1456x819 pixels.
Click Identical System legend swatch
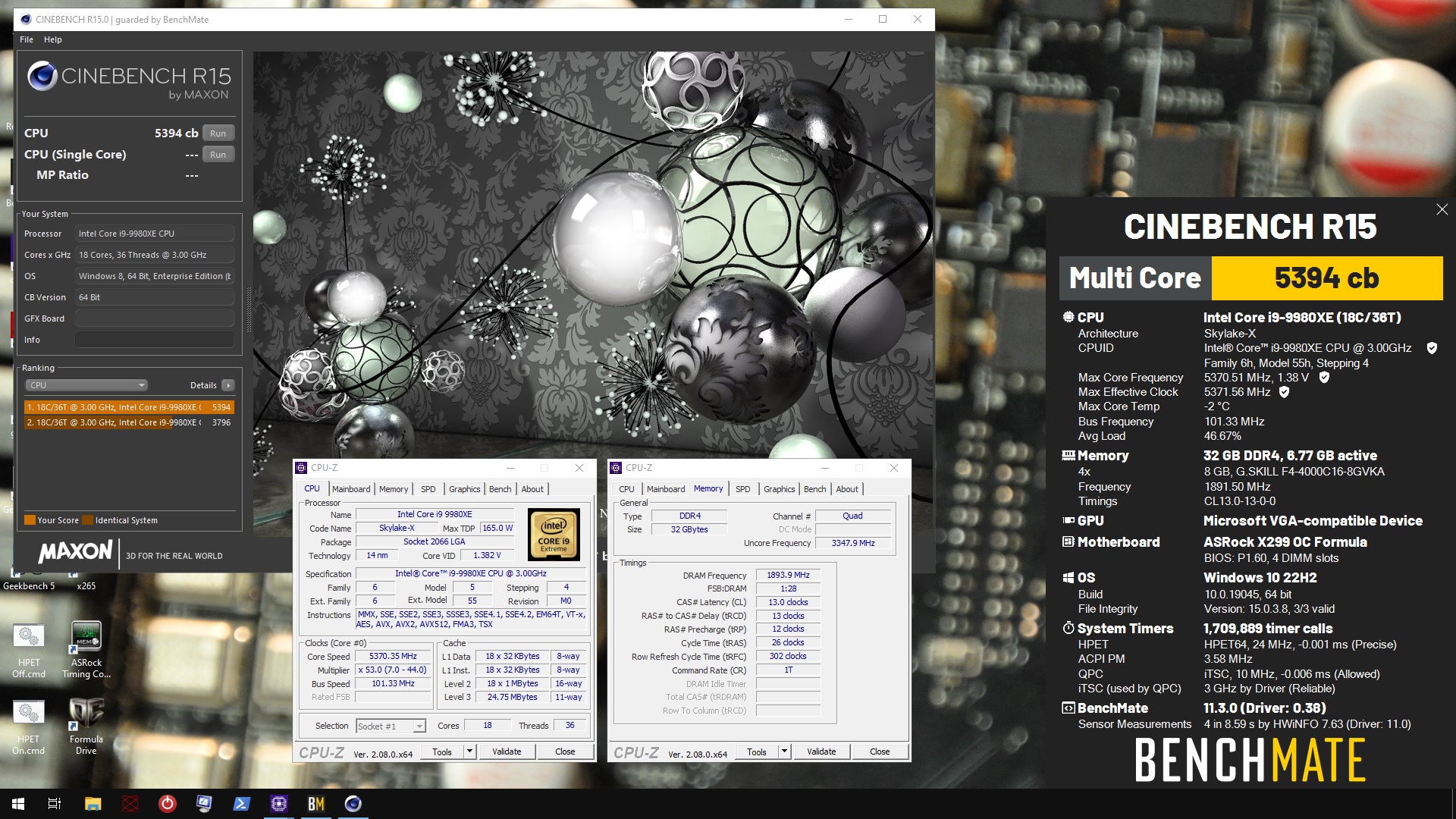point(87,520)
